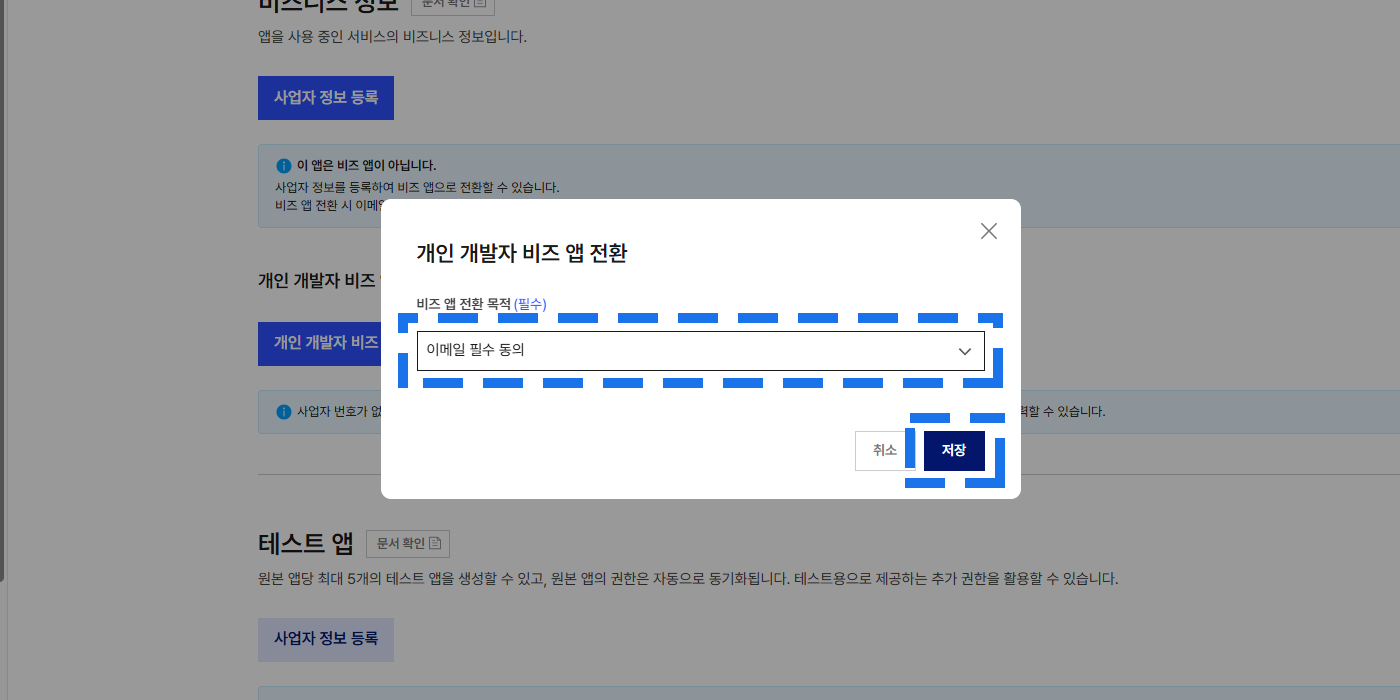This screenshot has width=1400, height=700.
Task: Click the 이 앱은 비즈 앱이 아닙니다 notice text
Action: coord(367,166)
